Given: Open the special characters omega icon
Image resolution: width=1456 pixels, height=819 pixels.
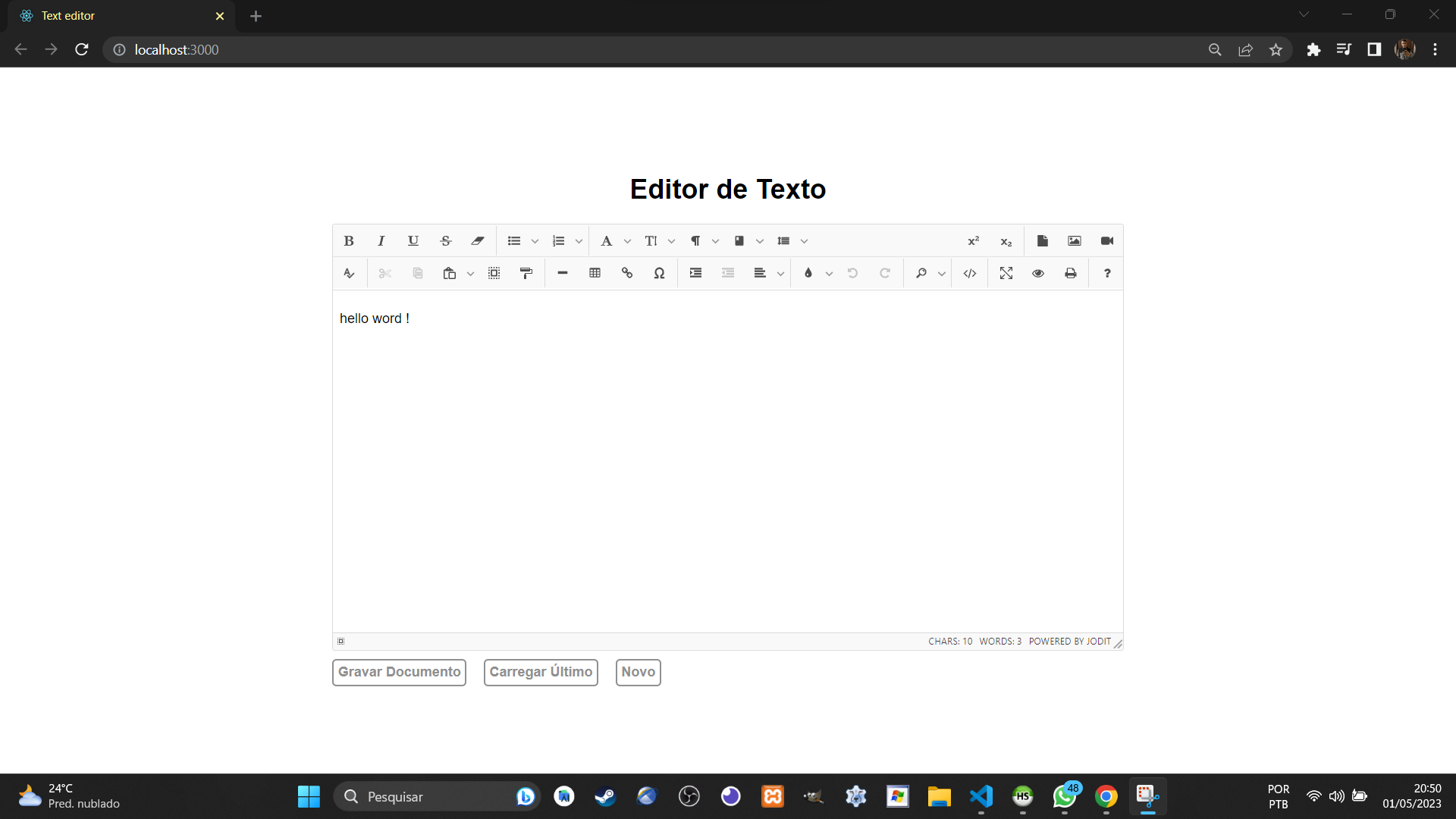Looking at the screenshot, I should pos(660,273).
